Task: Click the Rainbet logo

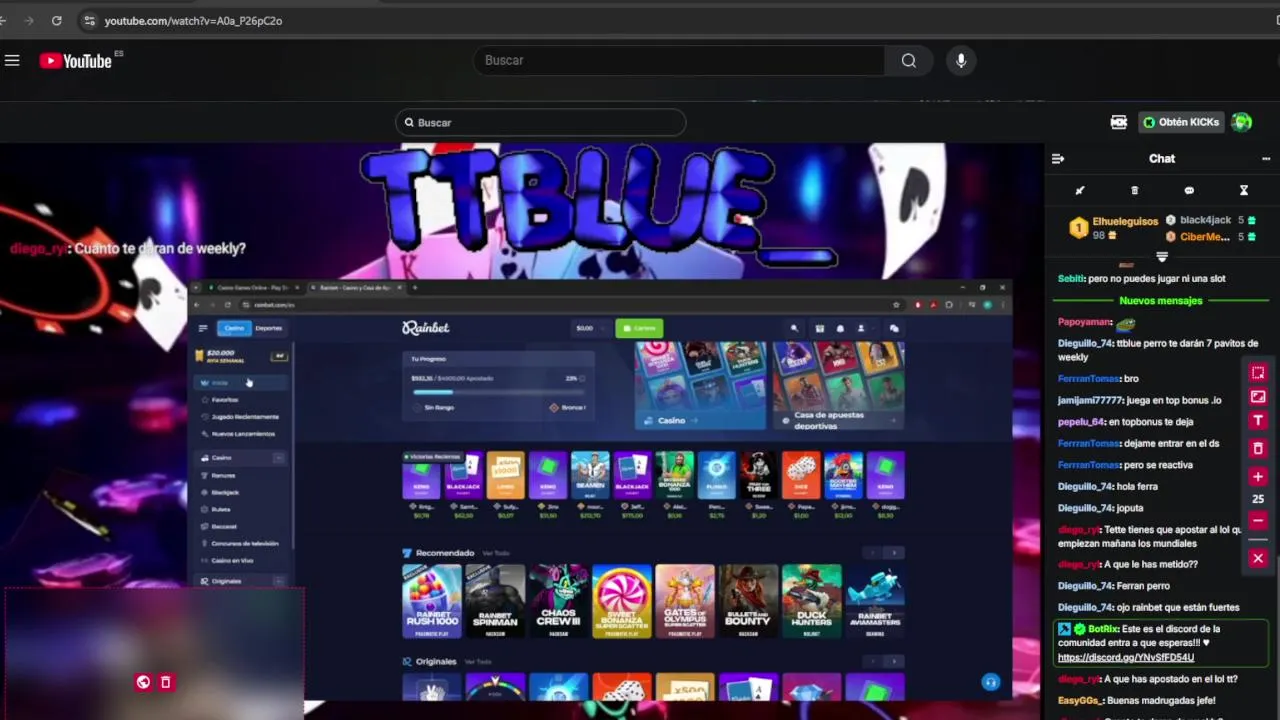Action: pyautogui.click(x=426, y=328)
